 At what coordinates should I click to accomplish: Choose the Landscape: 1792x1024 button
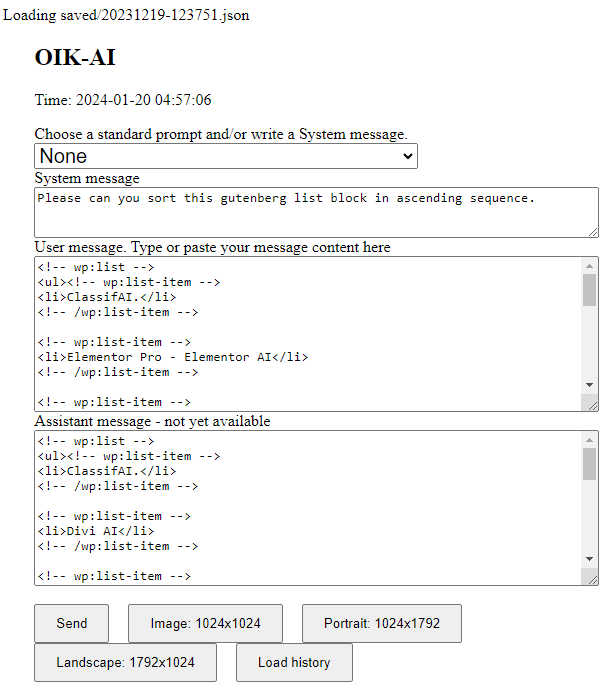(x=125, y=662)
